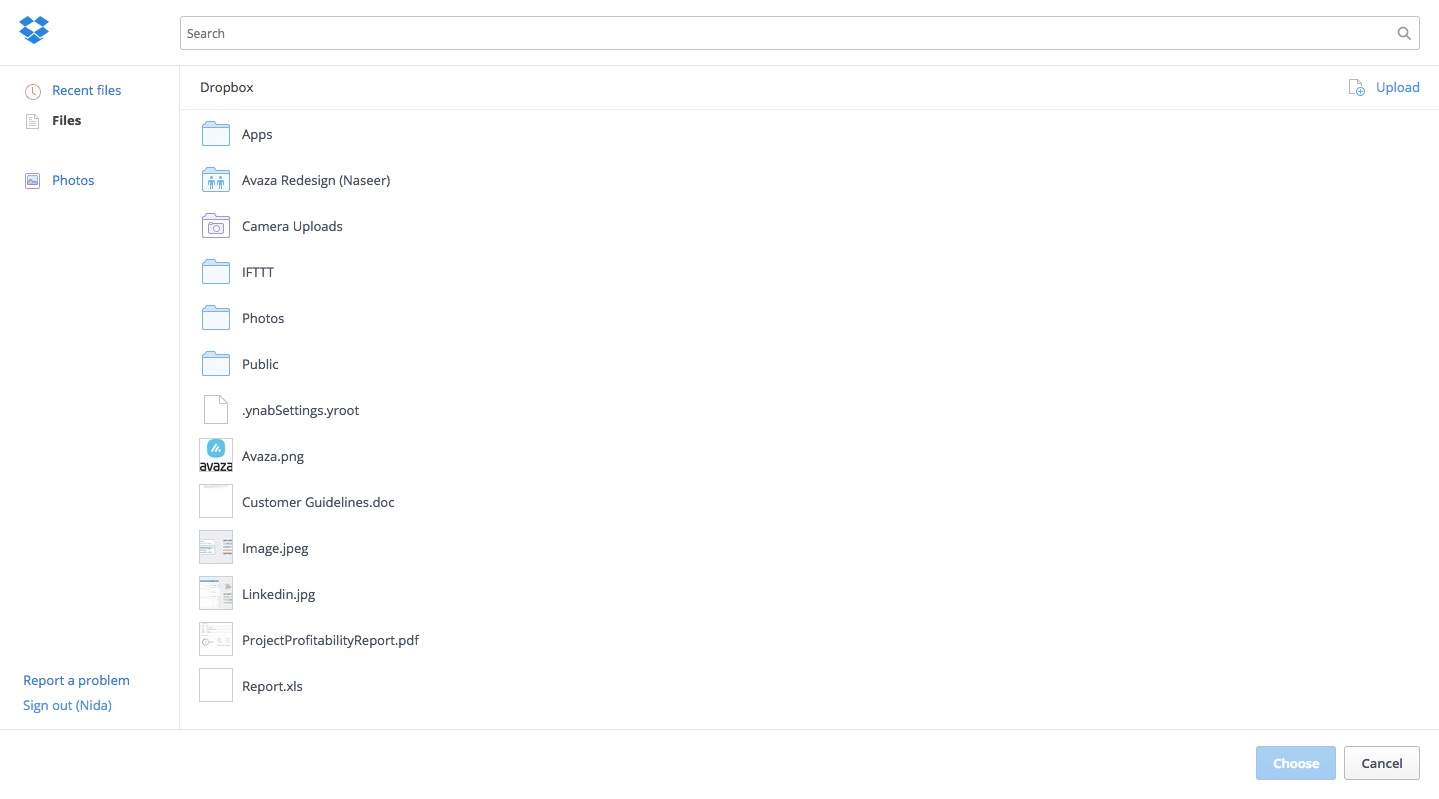The image size is (1439, 799).
Task: Open the Public folder name
Action: [260, 365]
